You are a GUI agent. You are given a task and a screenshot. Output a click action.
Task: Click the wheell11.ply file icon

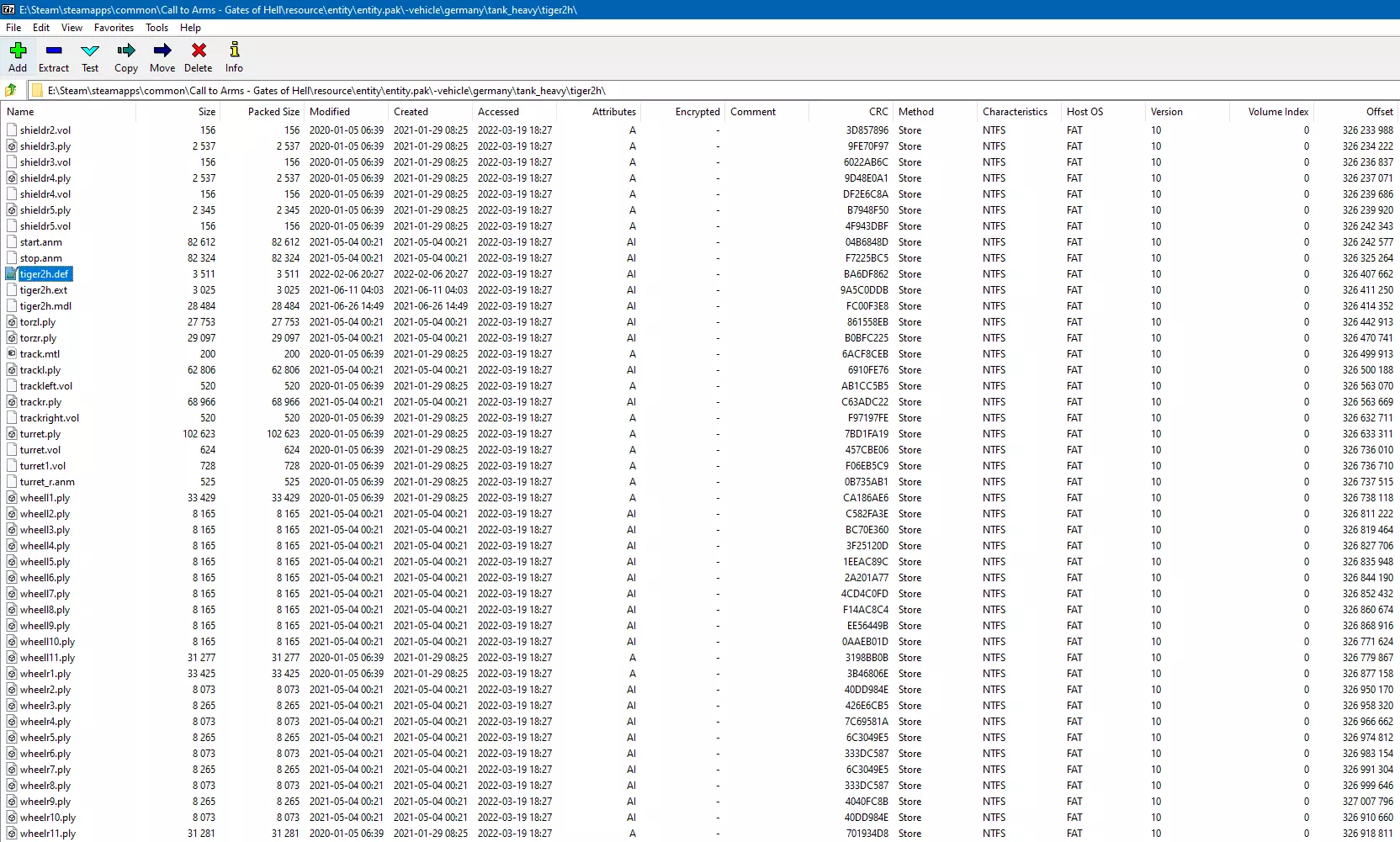pos(12,658)
